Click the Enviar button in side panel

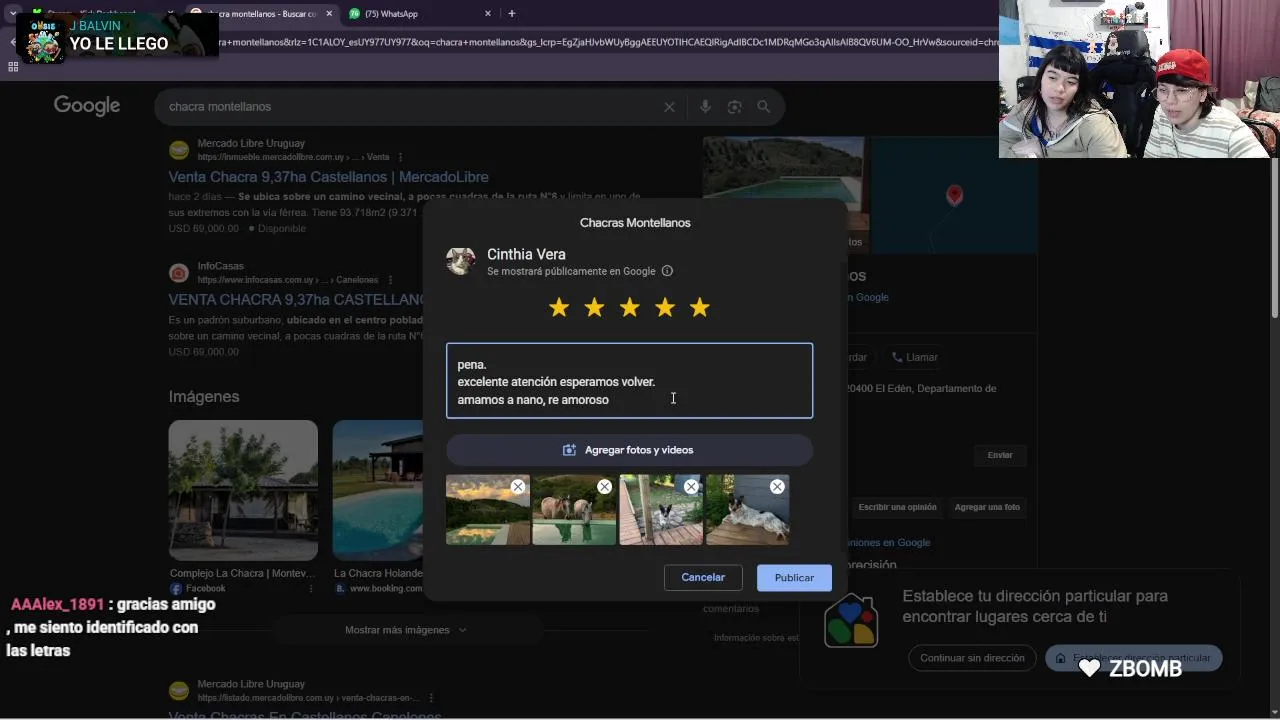(1000, 455)
